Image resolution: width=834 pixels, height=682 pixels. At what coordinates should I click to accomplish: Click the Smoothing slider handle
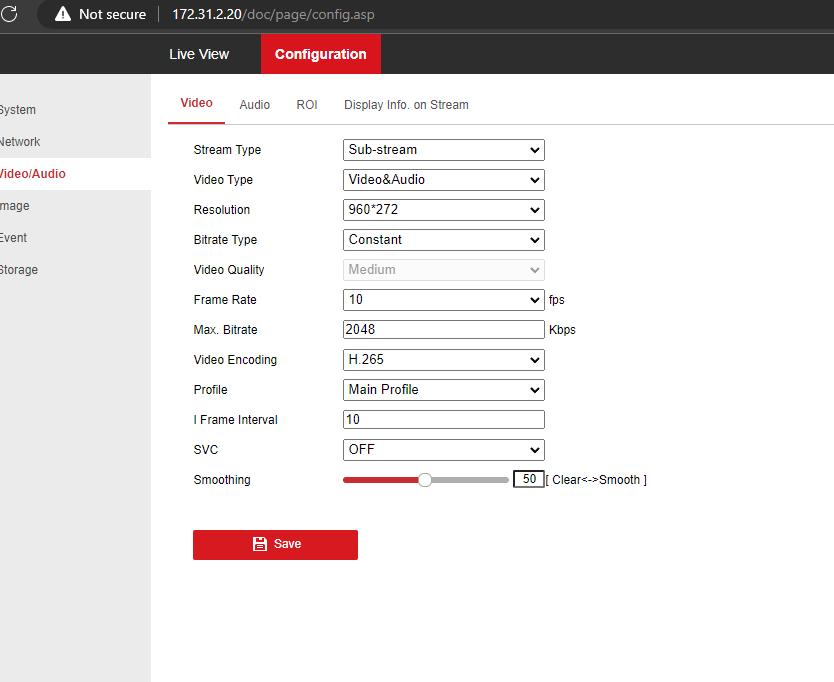[425, 479]
